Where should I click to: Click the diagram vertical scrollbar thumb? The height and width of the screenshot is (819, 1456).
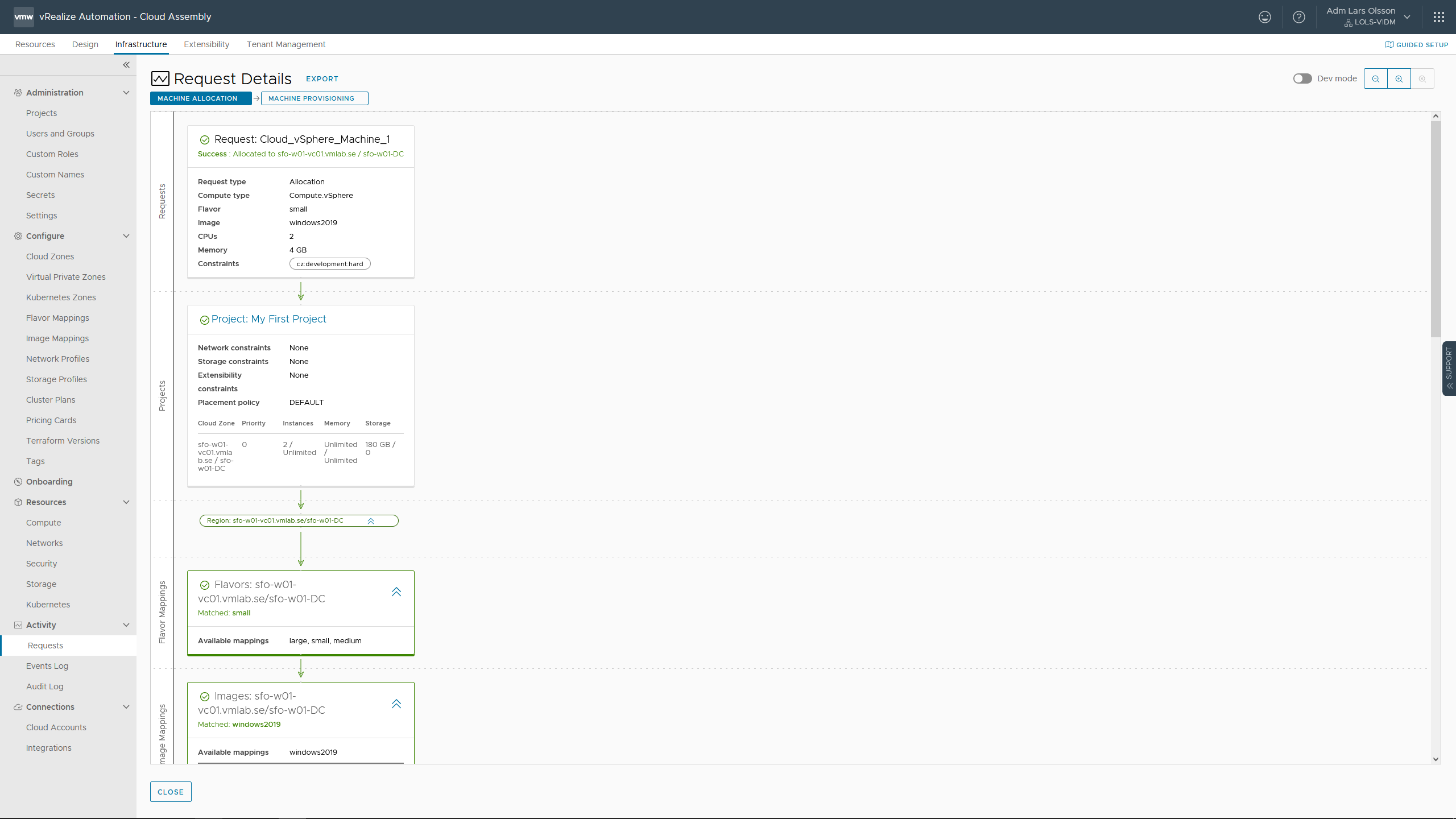pos(1436,229)
